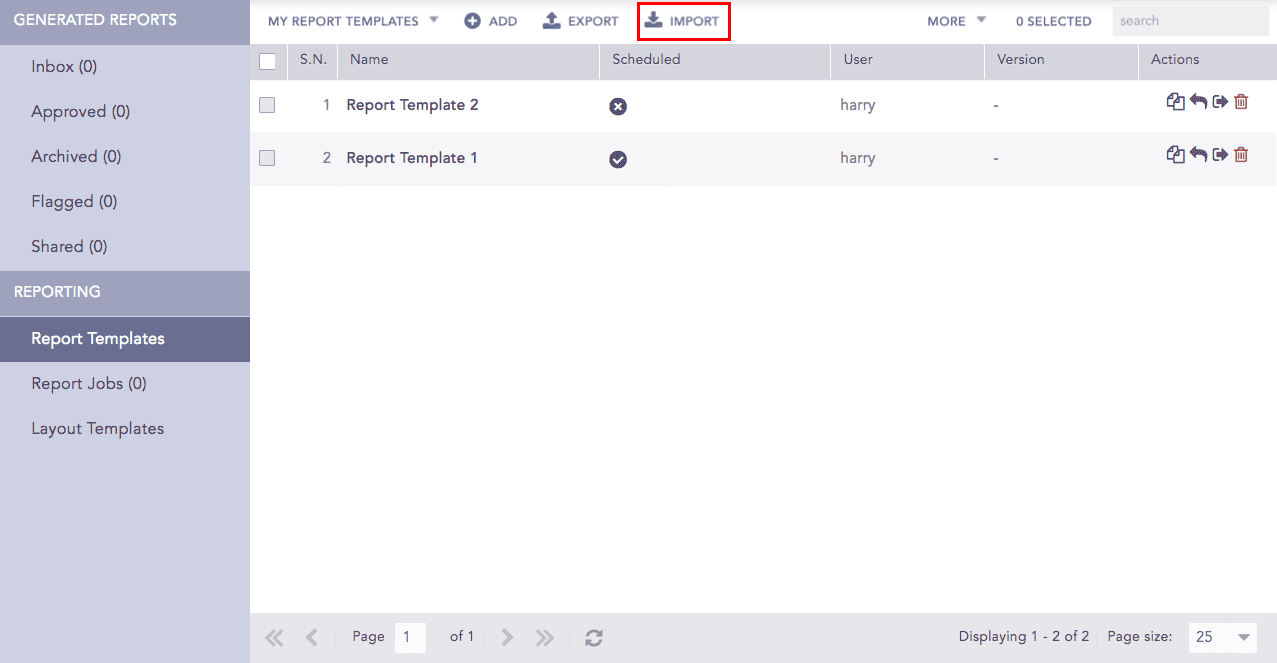The image size is (1277, 663).
Task: Open the Page size dropdown
Action: coord(1223,637)
